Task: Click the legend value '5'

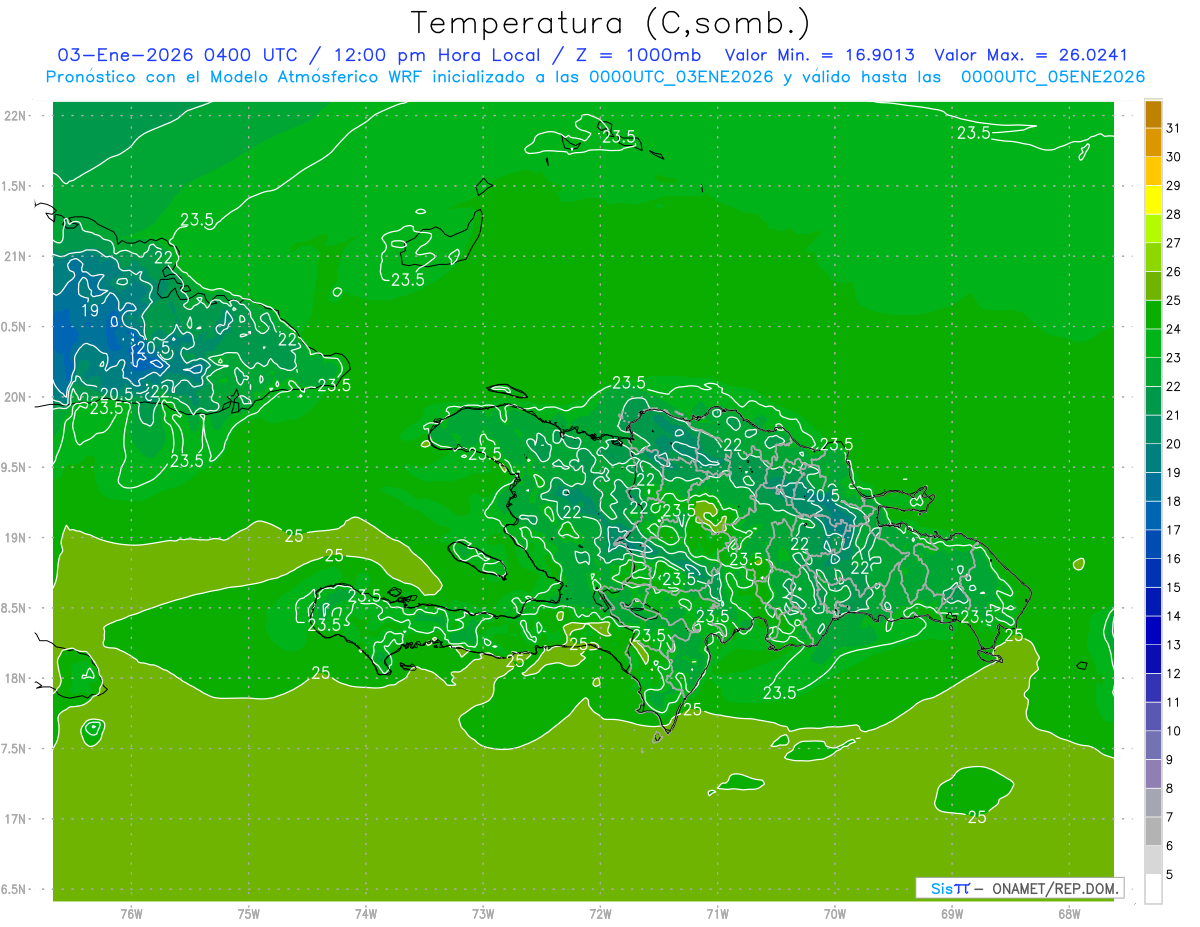Action: coord(1170,874)
